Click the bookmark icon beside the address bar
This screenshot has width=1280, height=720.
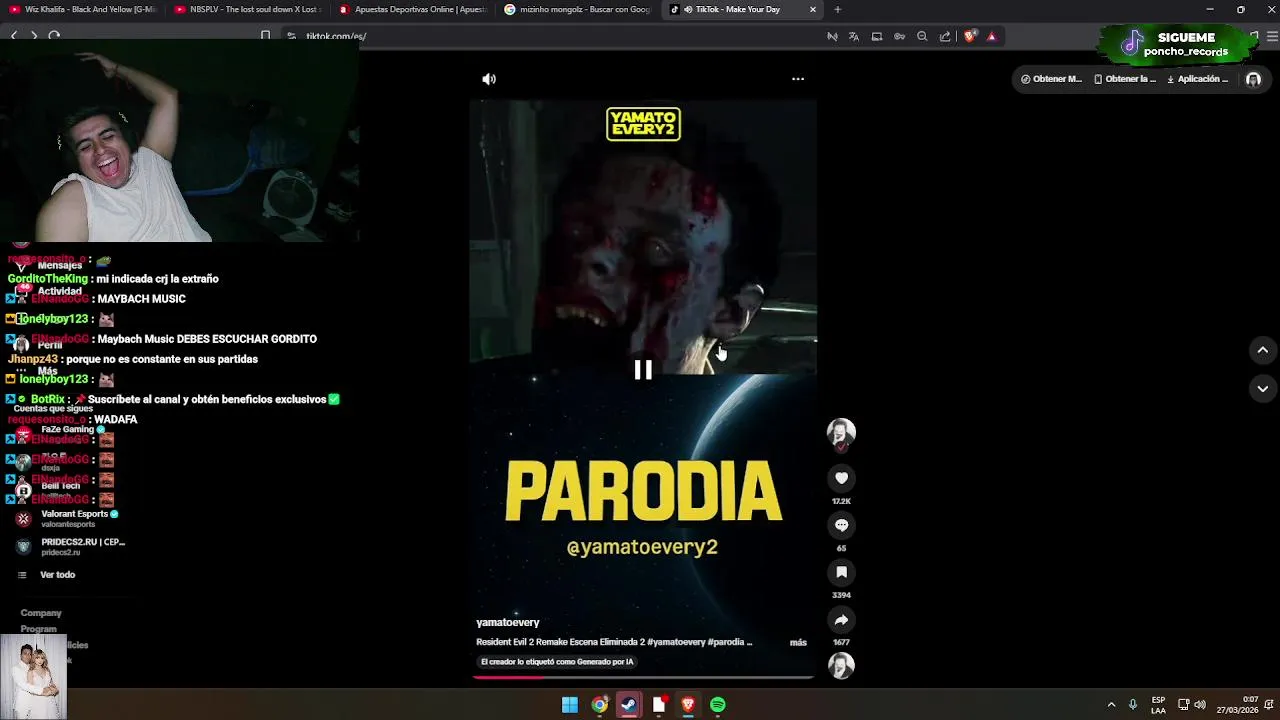[265, 36]
